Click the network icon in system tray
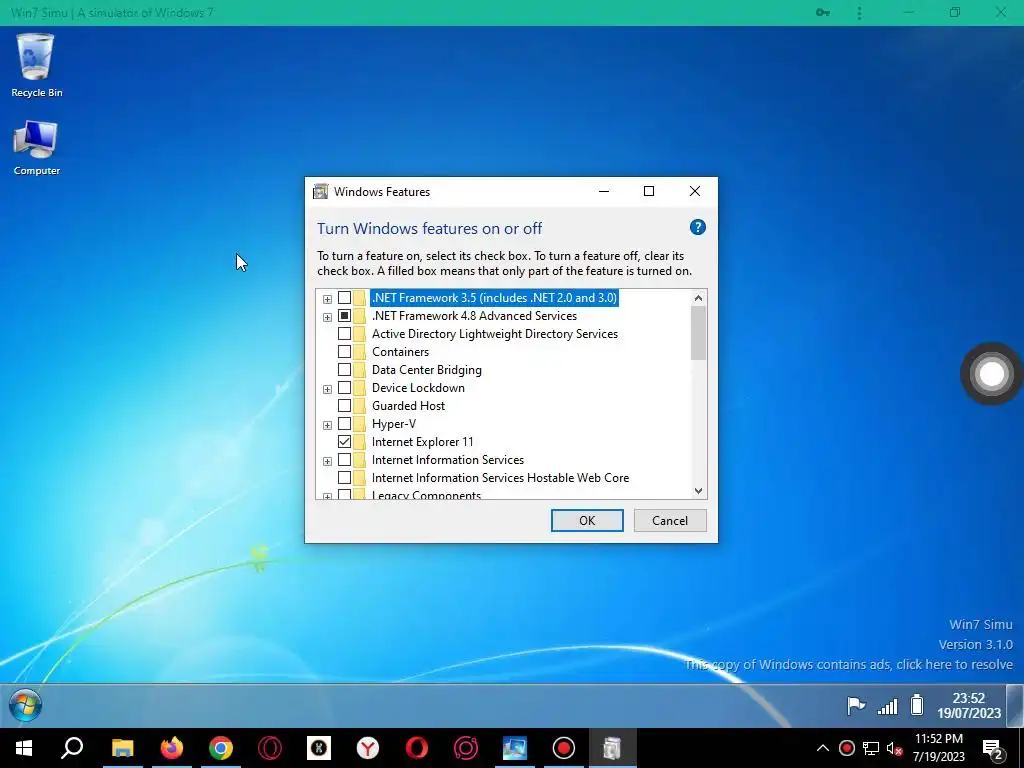 point(871,748)
